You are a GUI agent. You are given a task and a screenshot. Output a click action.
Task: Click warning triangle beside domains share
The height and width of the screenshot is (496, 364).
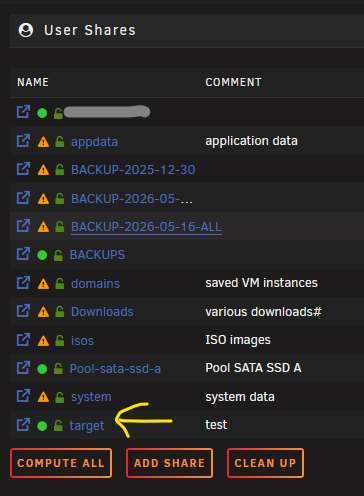click(43, 284)
